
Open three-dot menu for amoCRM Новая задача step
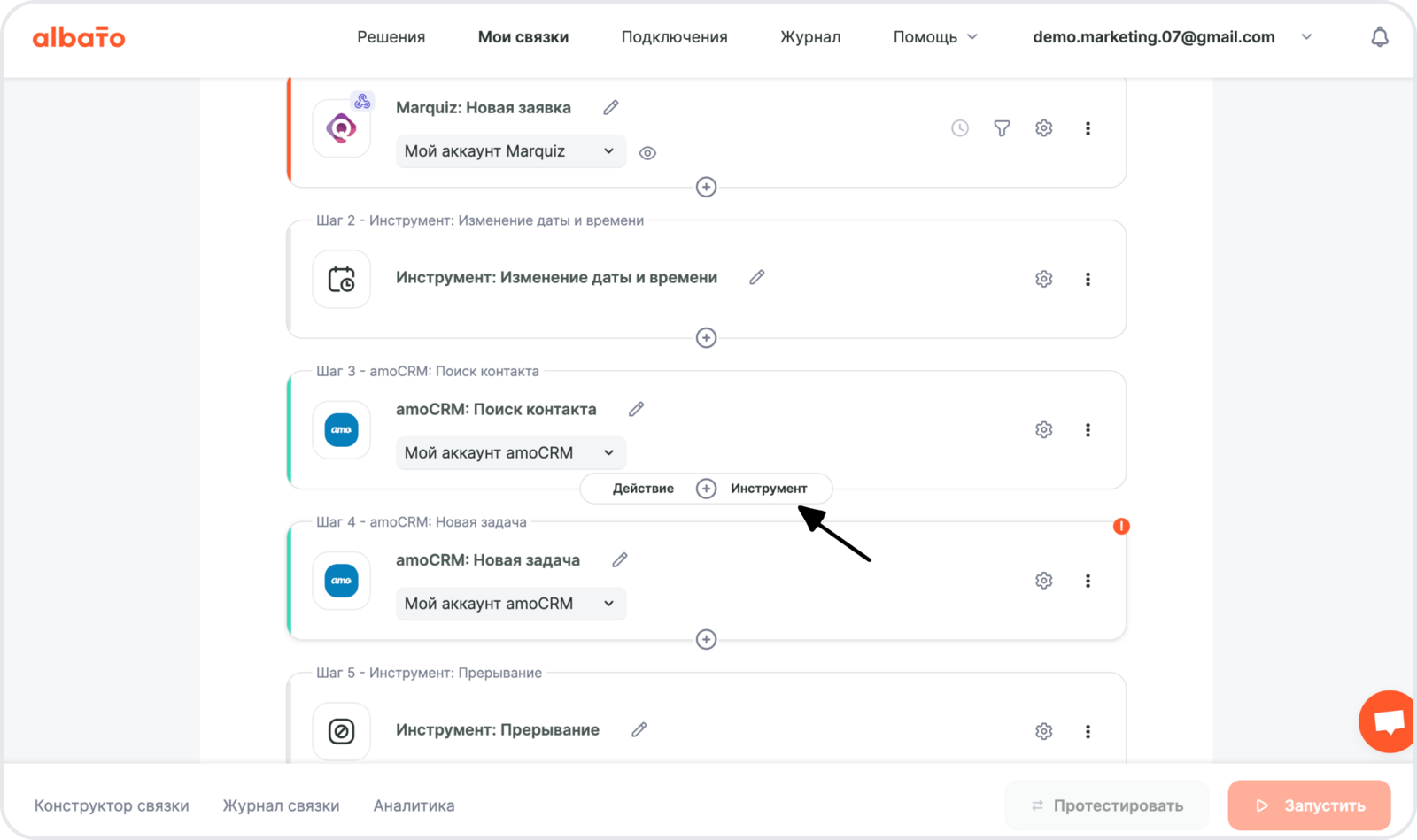(x=1088, y=581)
